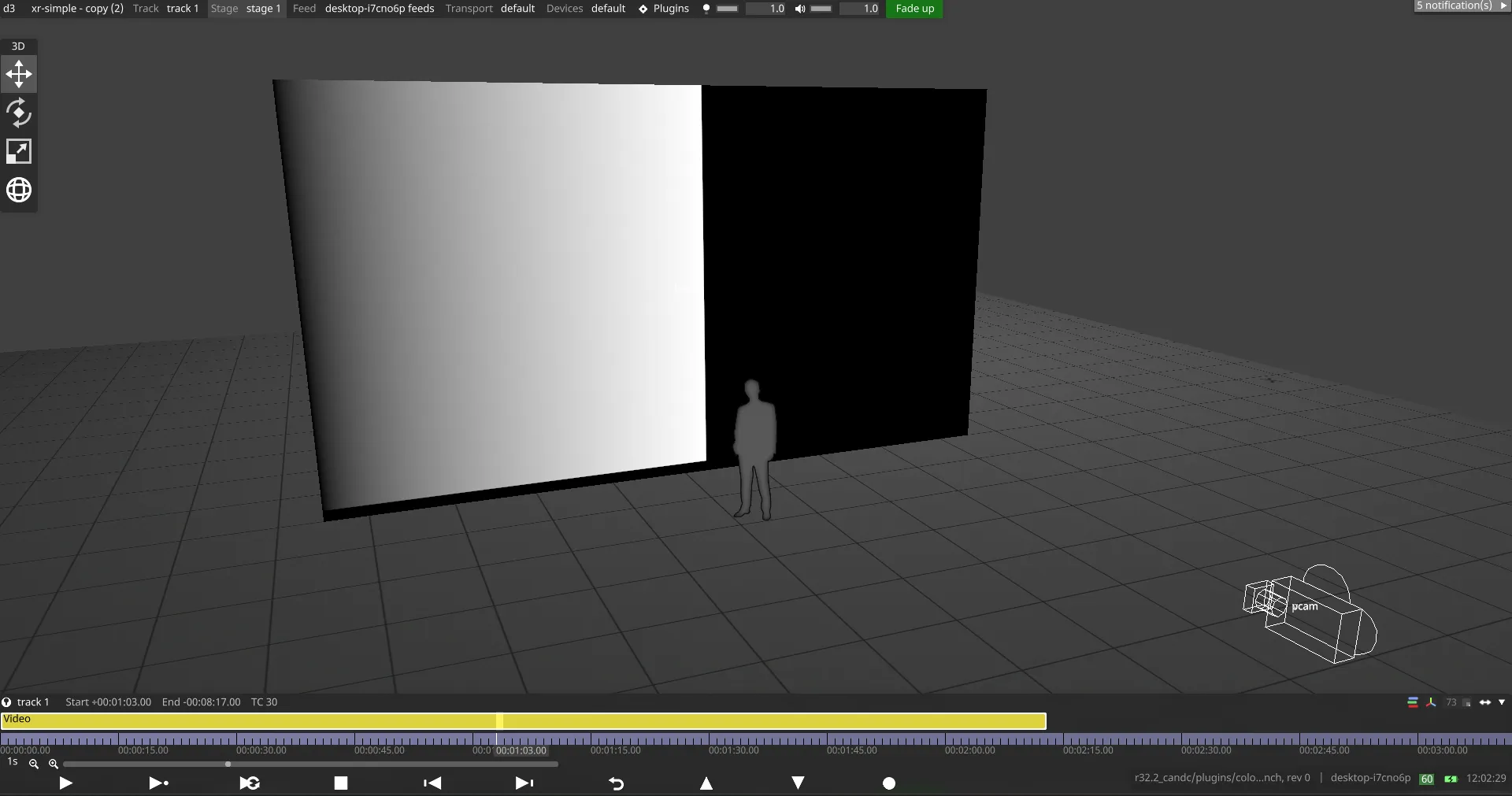The width and height of the screenshot is (1512, 796).
Task: Open the Plugins menu
Action: click(x=664, y=9)
